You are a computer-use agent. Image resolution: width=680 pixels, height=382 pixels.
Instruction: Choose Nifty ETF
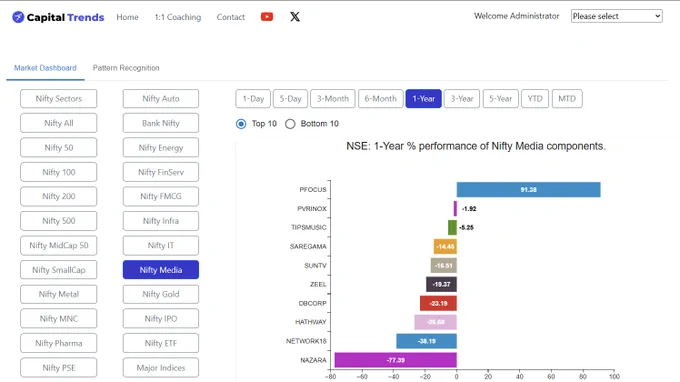(161, 343)
